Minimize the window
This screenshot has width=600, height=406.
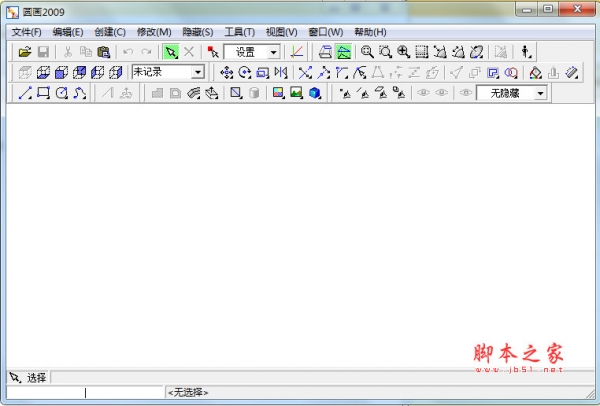pos(527,9)
